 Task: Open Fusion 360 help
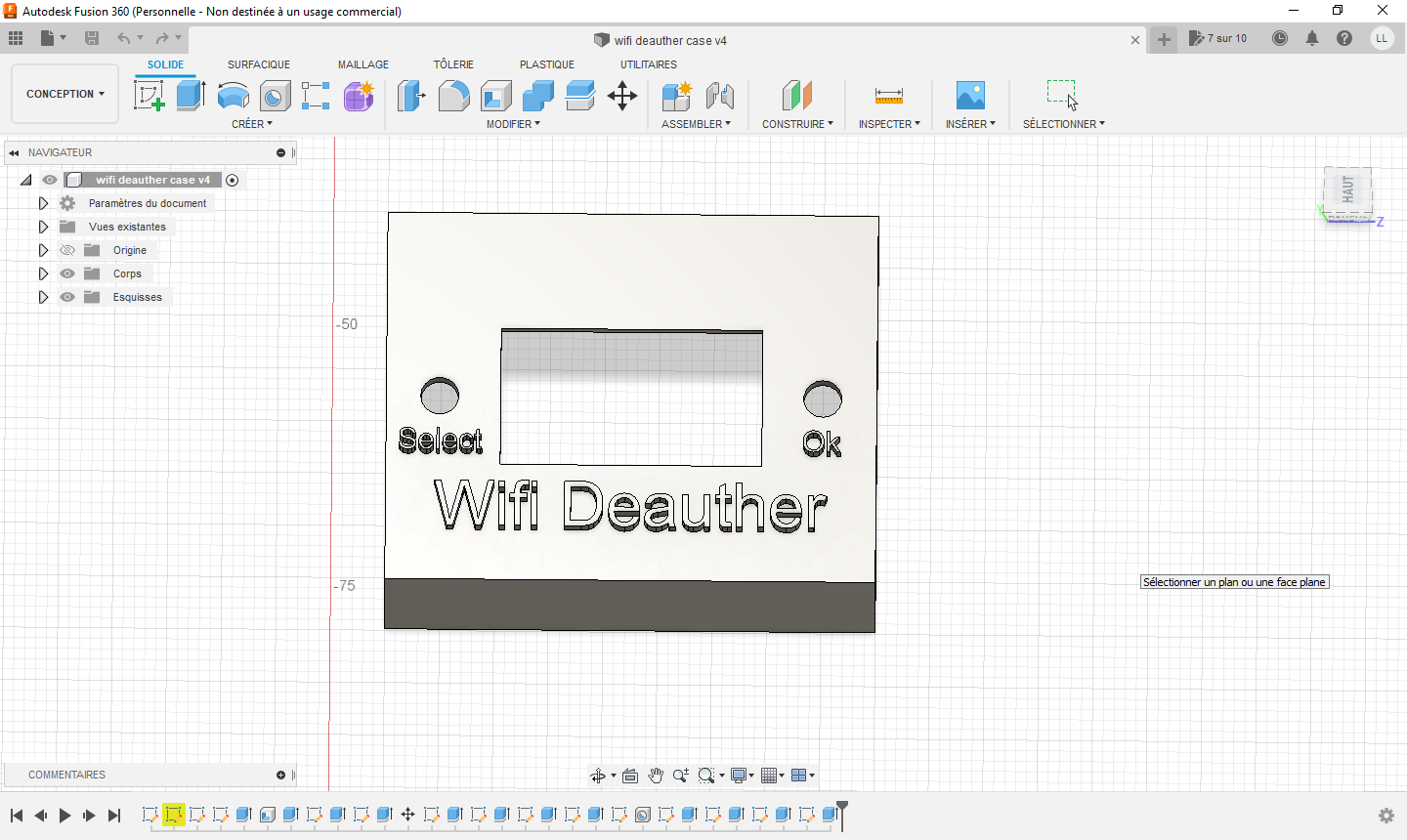1346,38
